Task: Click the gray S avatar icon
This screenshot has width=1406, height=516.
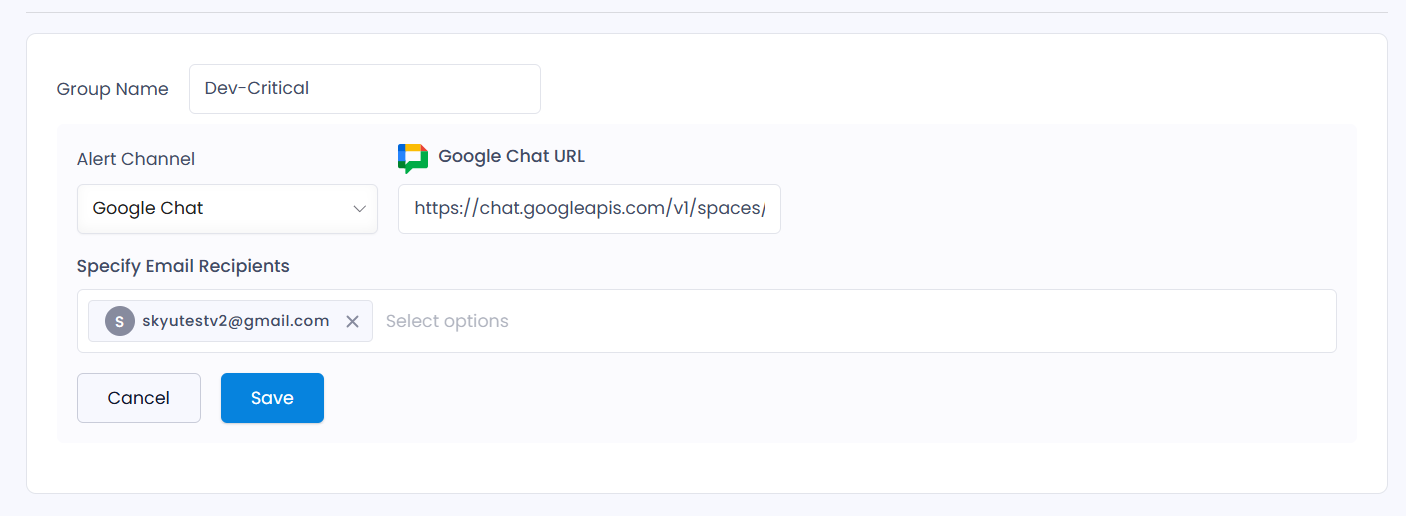Action: tap(120, 321)
